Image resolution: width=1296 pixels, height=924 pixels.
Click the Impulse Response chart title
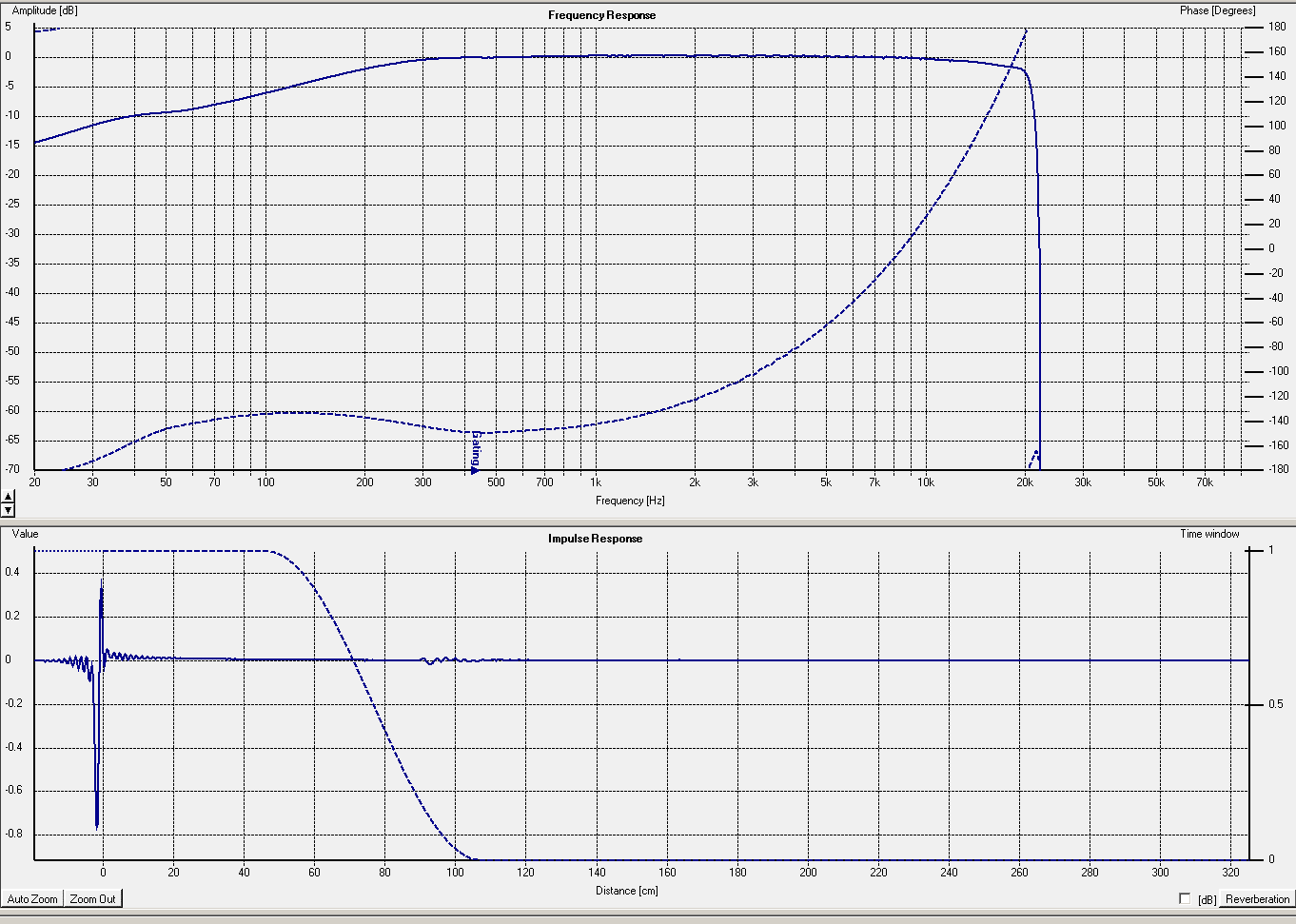pyautogui.click(x=595, y=539)
